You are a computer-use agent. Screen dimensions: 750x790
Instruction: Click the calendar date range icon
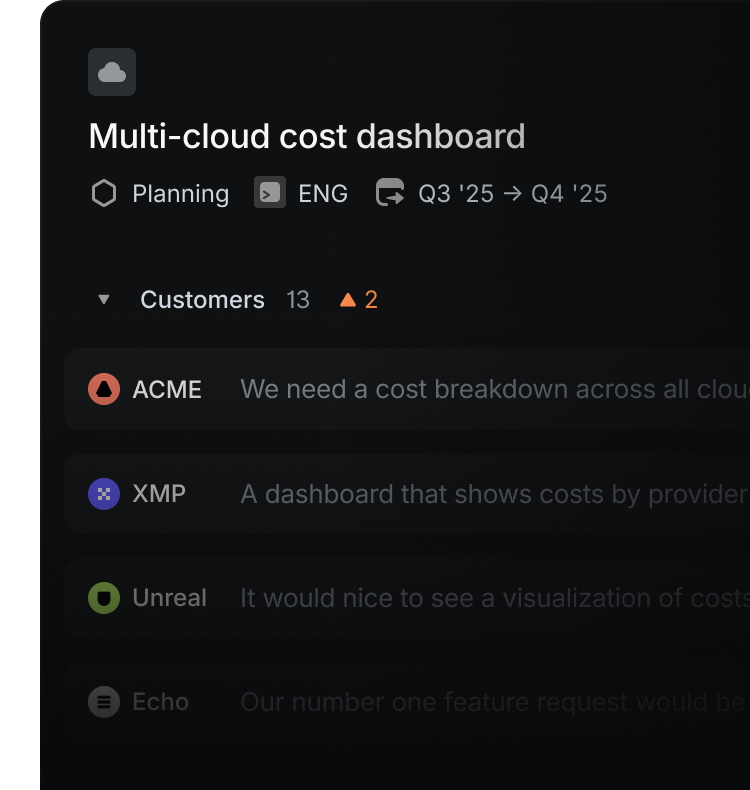point(390,193)
